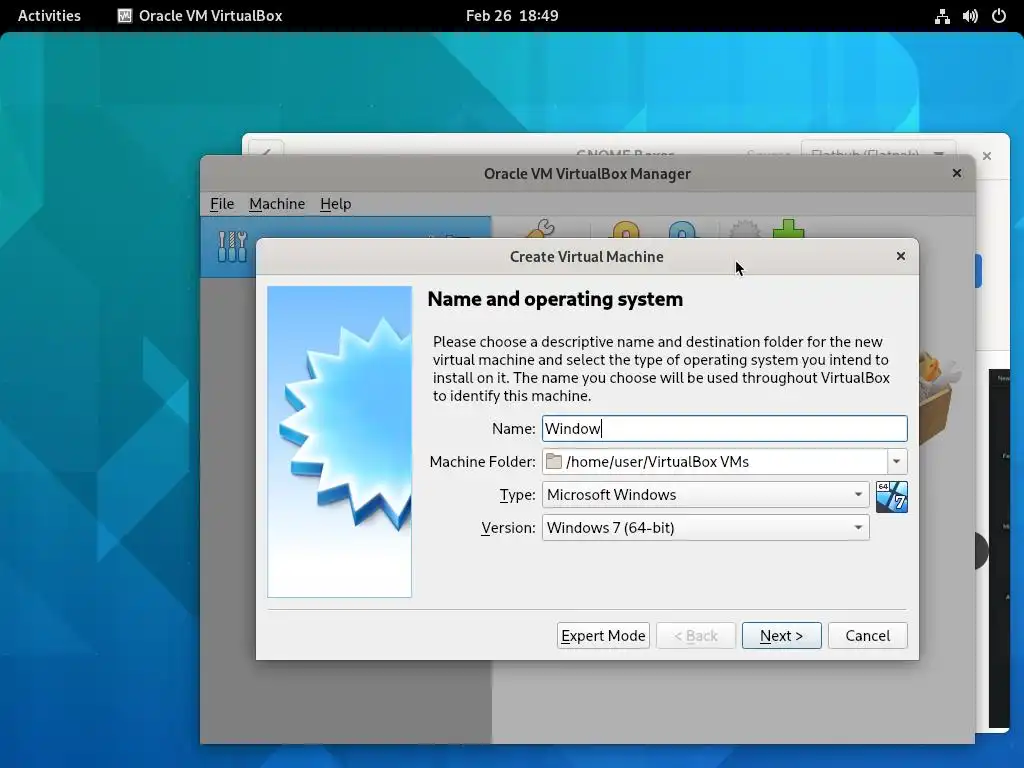Click the green Add toolbar icon

point(788,229)
